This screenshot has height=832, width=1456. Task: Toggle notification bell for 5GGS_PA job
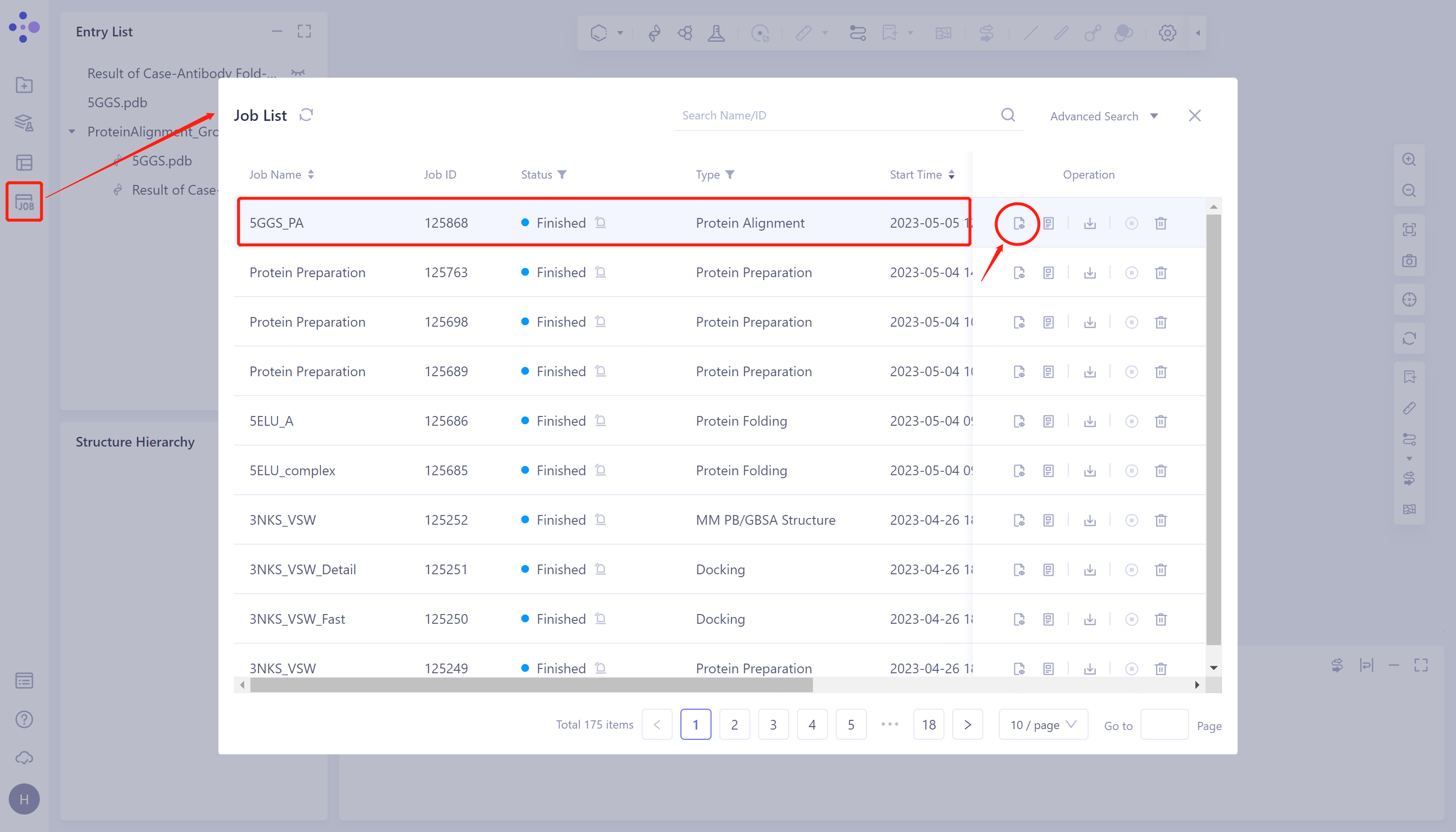[600, 223]
